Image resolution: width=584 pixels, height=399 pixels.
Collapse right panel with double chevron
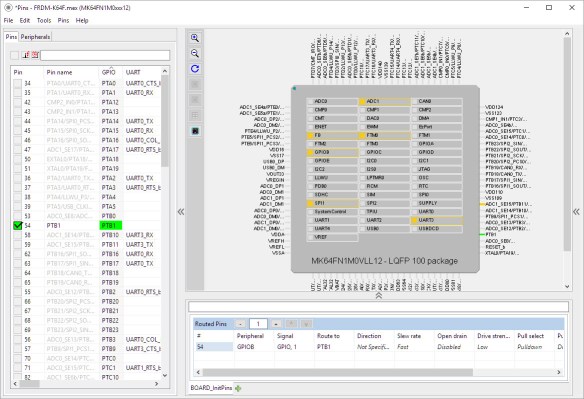[x=576, y=212]
